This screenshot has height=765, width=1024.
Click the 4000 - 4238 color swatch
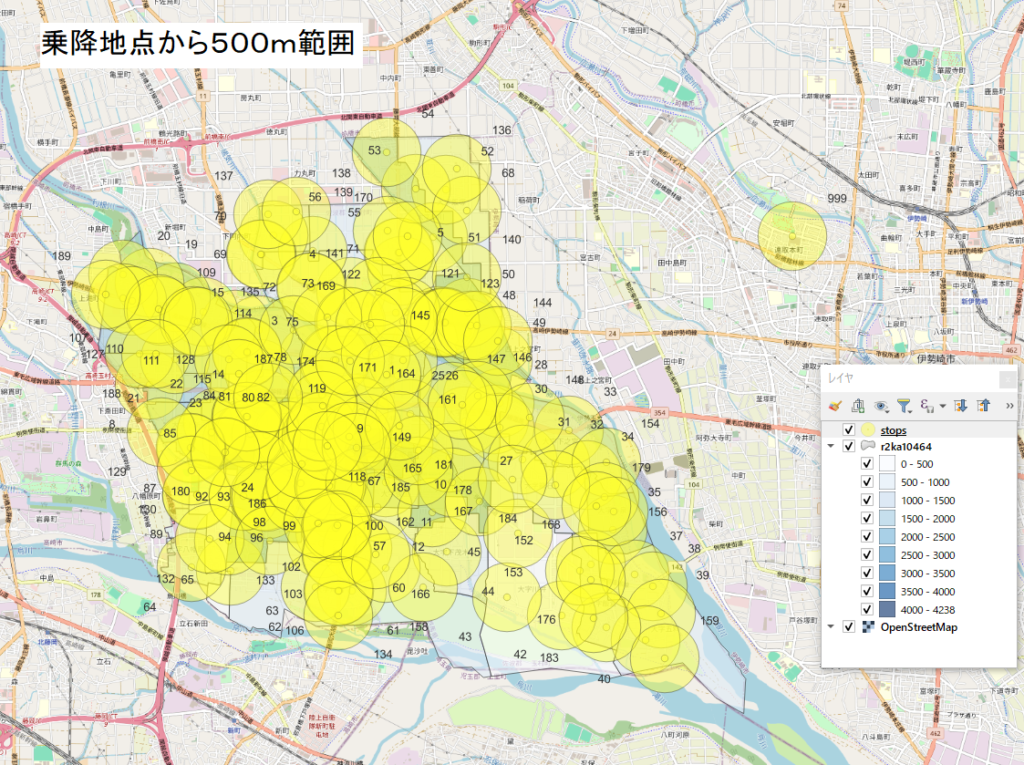click(887, 609)
